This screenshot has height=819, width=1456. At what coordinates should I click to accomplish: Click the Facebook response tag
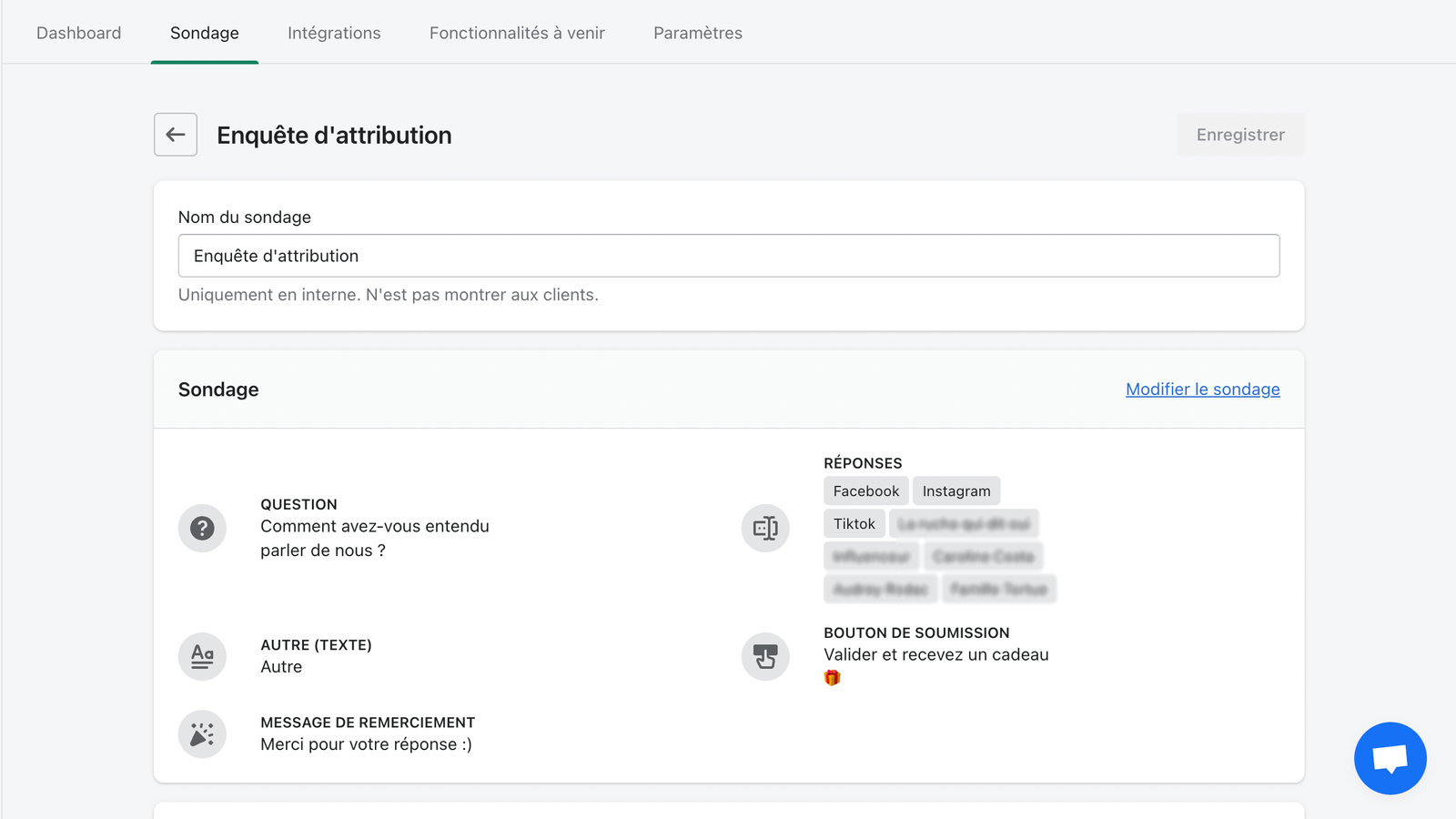(866, 491)
